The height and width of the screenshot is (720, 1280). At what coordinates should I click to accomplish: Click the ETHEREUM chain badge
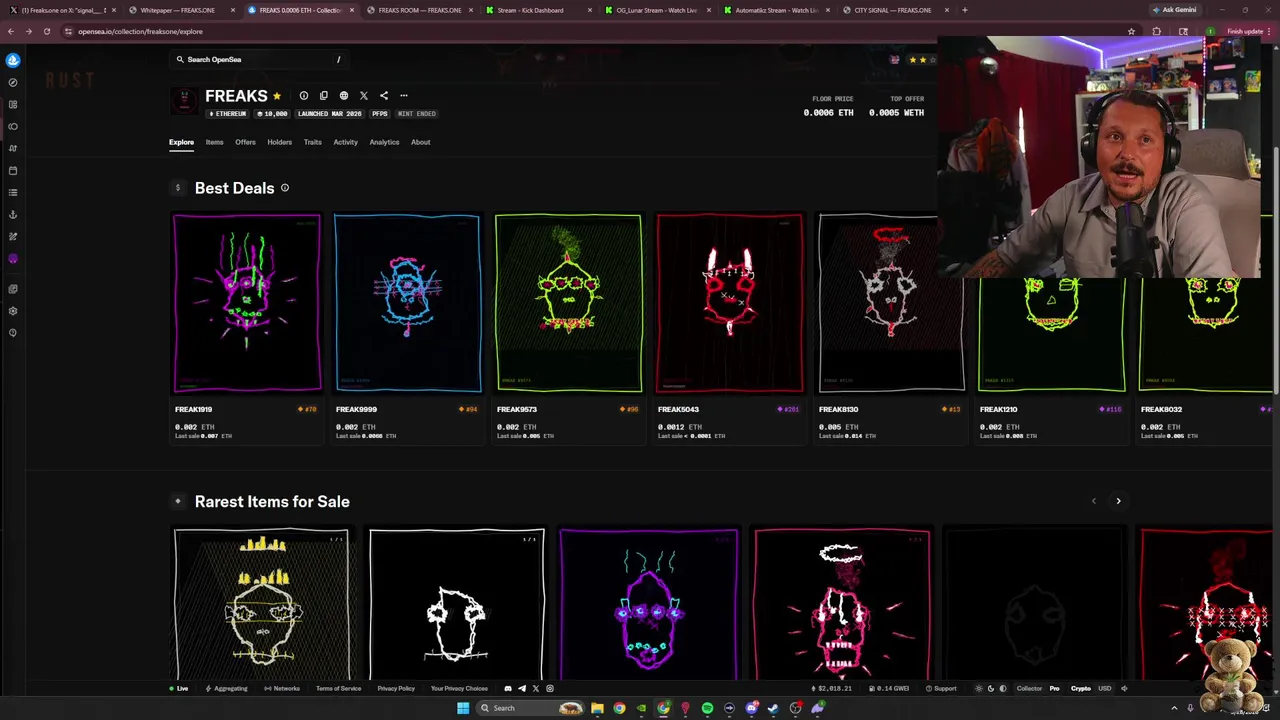pyautogui.click(x=227, y=114)
